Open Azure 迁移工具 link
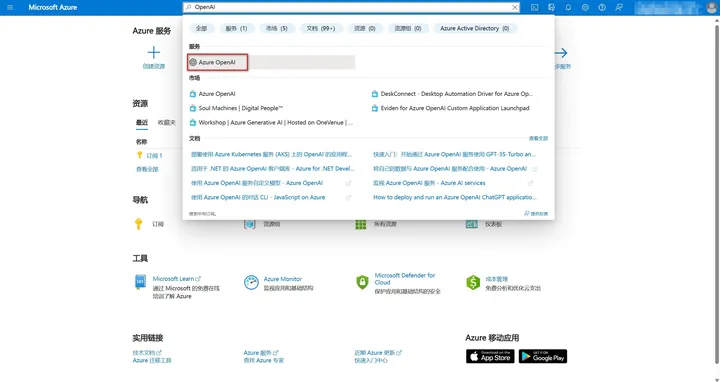Screen dimensions: 720x382 [x=152, y=360]
